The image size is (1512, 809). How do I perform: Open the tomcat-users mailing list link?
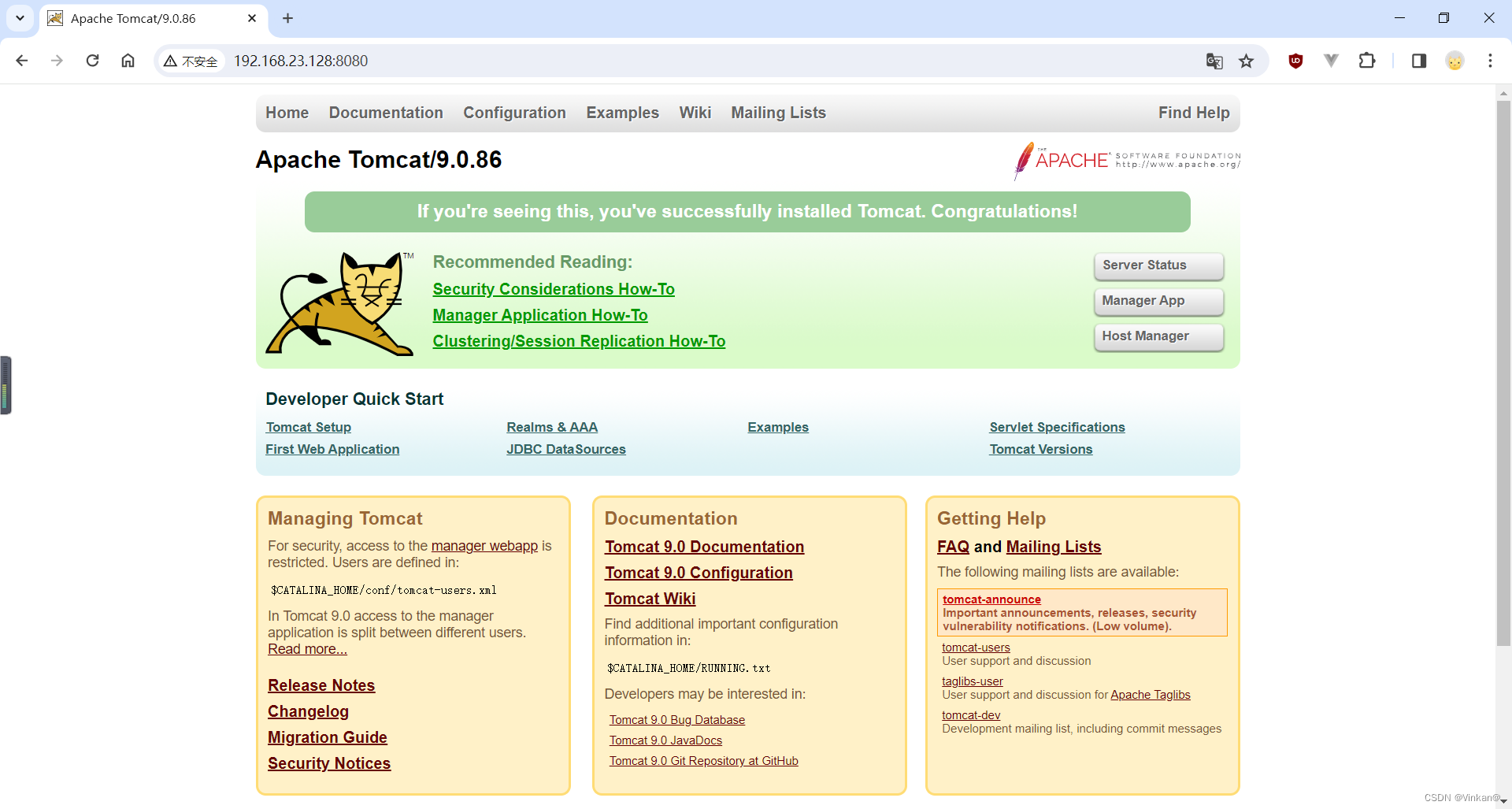[x=976, y=648]
